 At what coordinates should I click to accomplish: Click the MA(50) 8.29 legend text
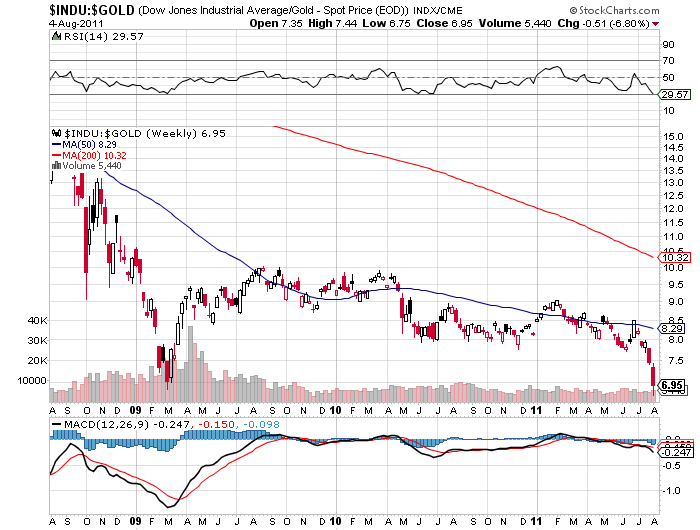[89, 145]
